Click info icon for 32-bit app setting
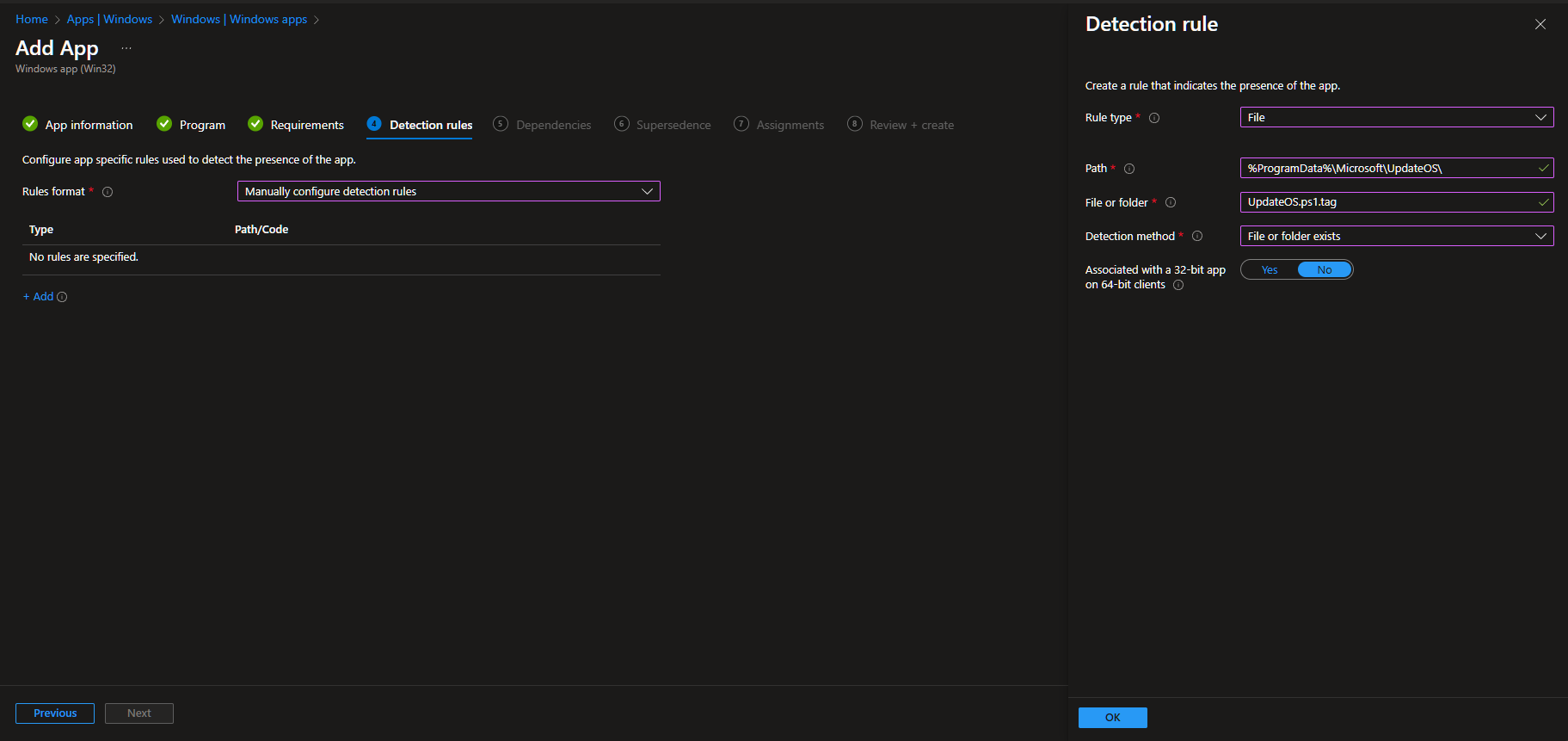Image resolution: width=1568 pixels, height=741 pixels. point(1178,285)
